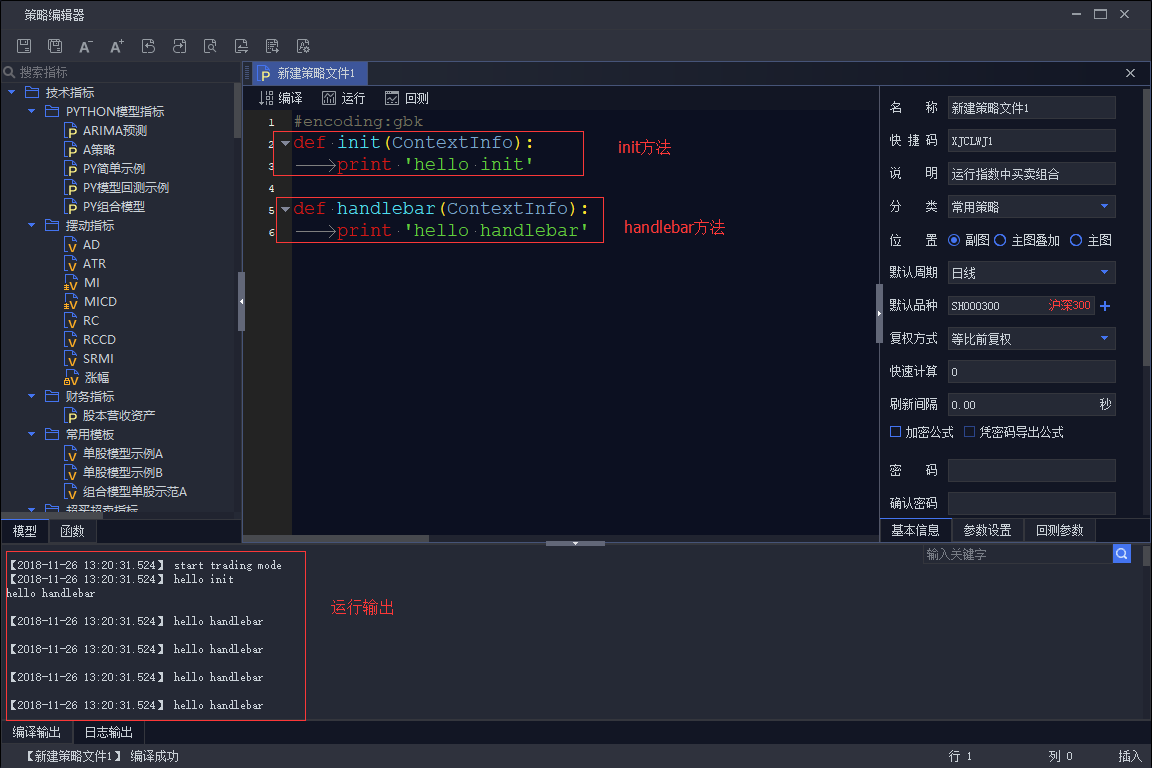Enable the 加密公式 checkbox
Screen dimensions: 1152x768
click(x=896, y=432)
